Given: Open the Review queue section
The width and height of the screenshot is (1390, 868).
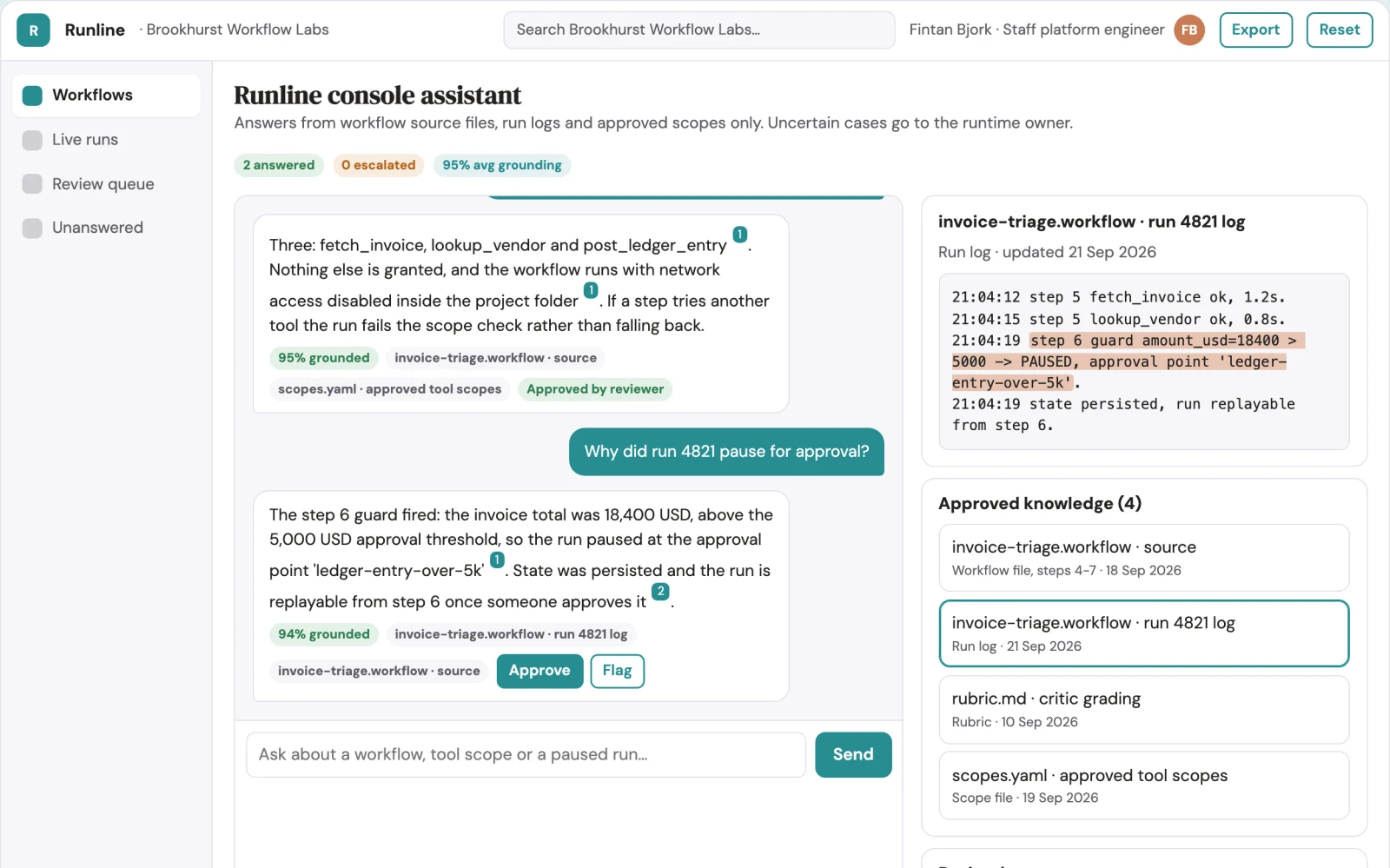Looking at the screenshot, I should [106, 184].
